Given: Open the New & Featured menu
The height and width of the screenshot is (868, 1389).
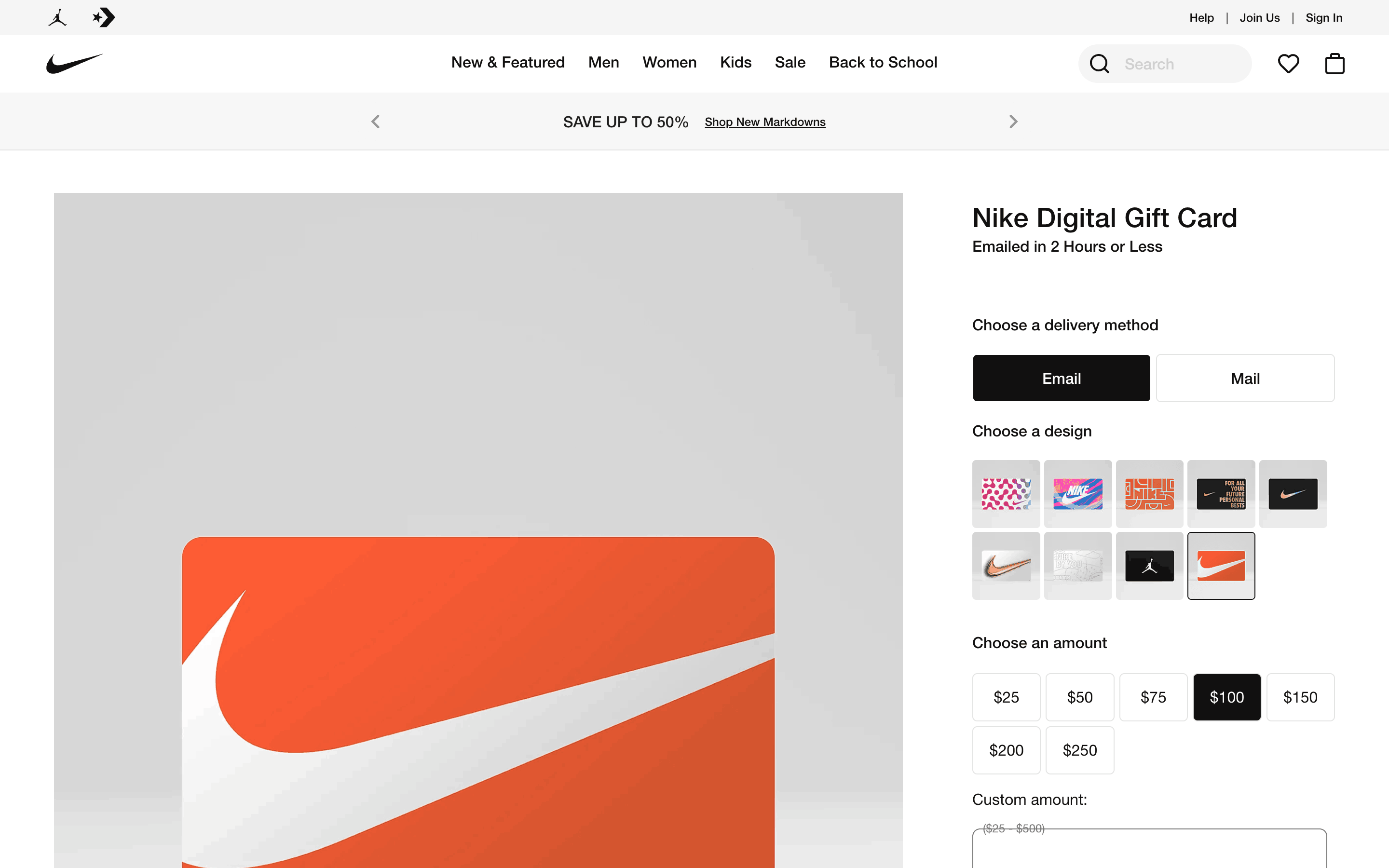Looking at the screenshot, I should coord(507,63).
